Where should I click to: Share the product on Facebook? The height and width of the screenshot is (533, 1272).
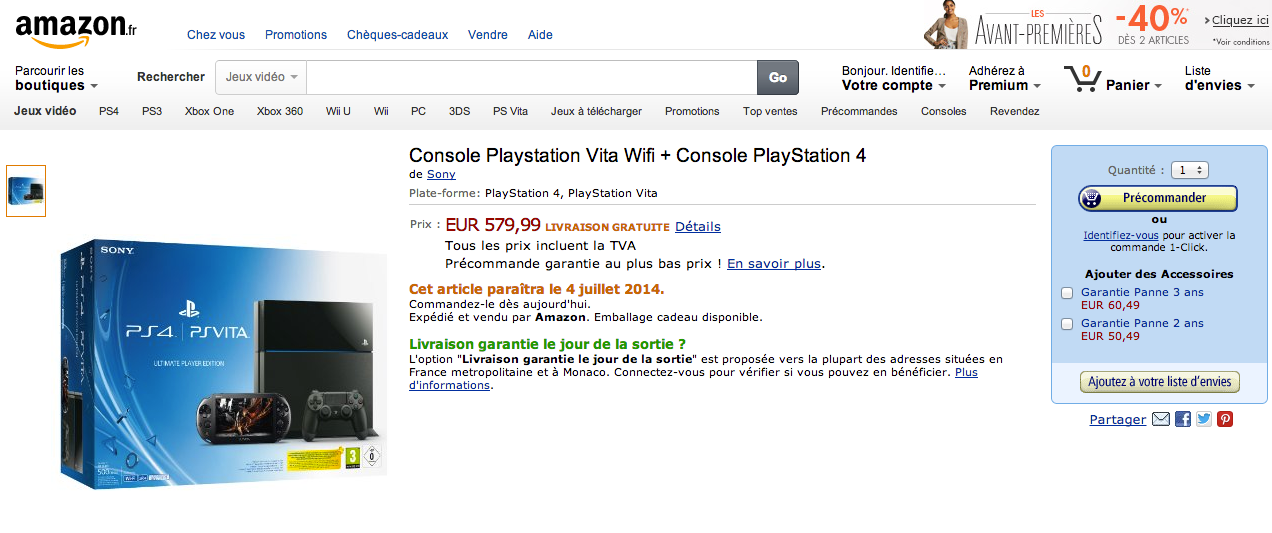(x=1183, y=420)
